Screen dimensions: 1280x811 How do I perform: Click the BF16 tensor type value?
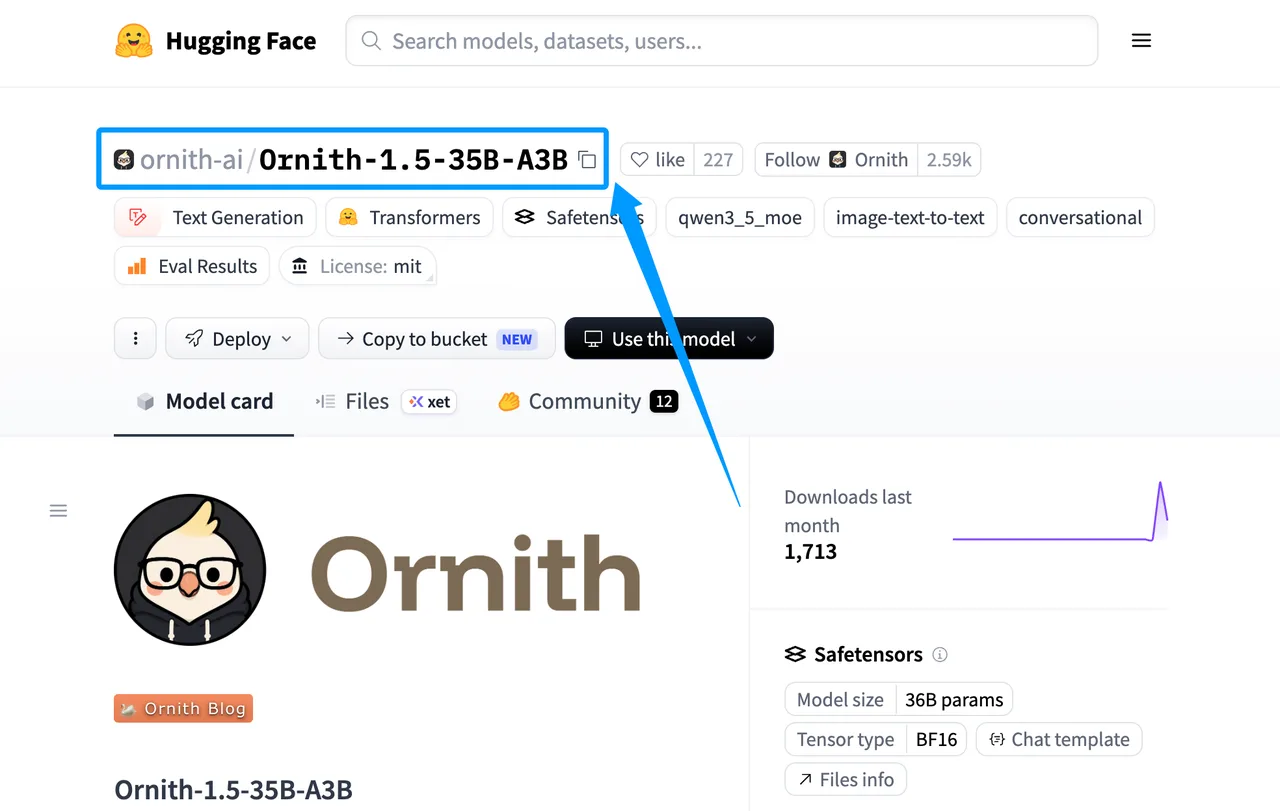[x=937, y=740]
